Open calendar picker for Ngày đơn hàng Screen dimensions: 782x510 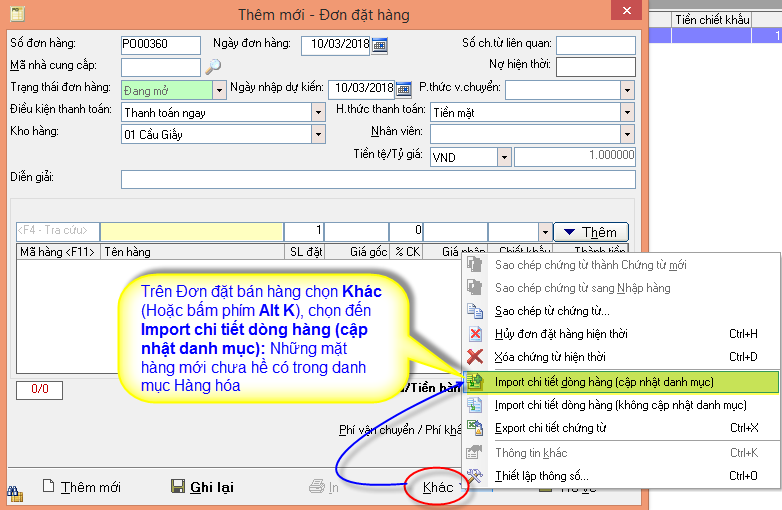click(x=379, y=45)
